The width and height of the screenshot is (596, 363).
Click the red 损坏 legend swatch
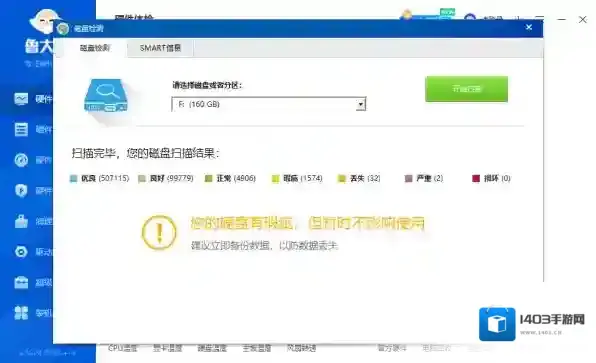tap(476, 178)
